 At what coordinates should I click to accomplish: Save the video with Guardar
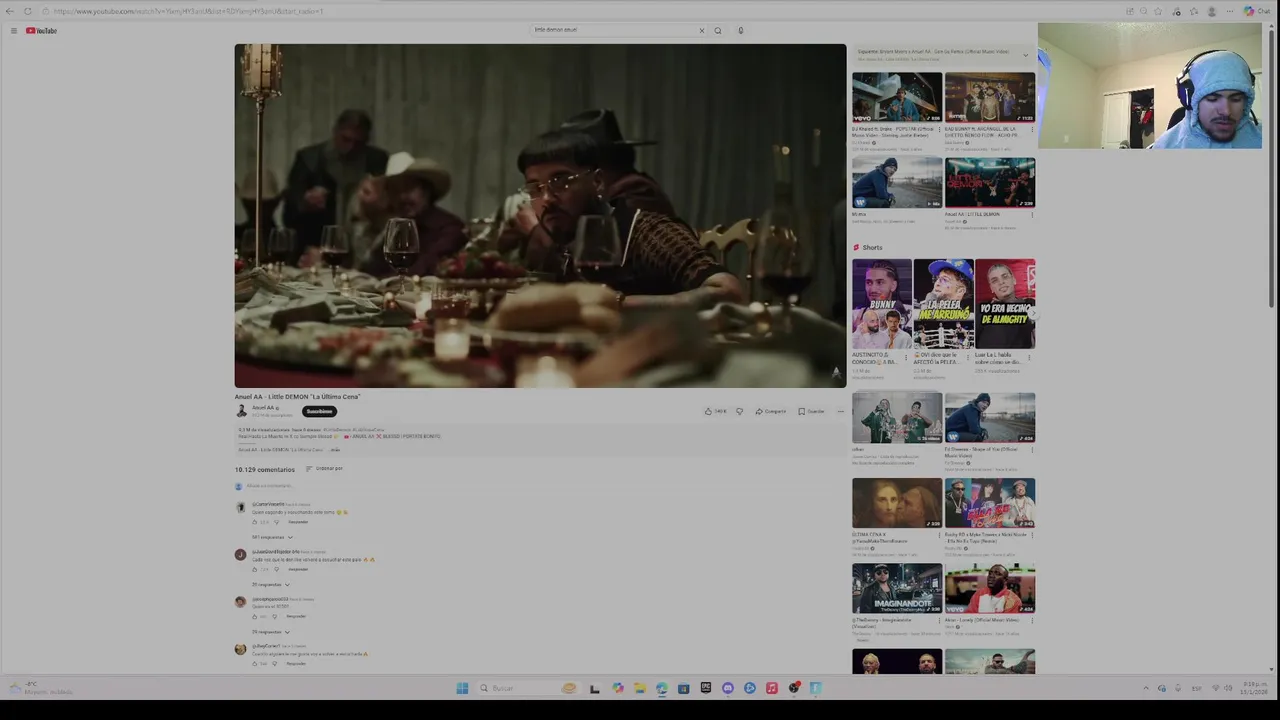tap(811, 411)
